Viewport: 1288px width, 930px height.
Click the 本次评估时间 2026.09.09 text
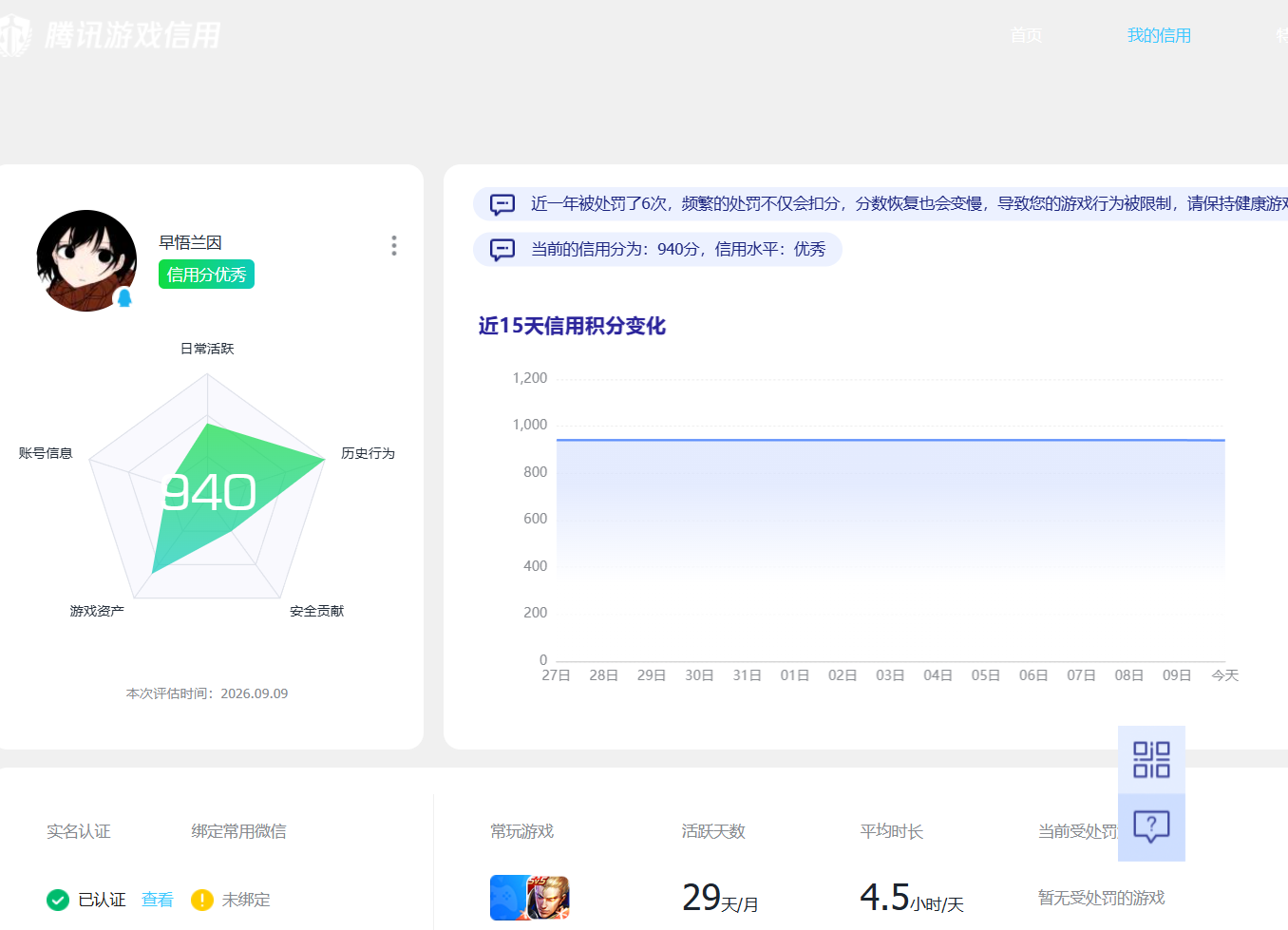coord(207,693)
